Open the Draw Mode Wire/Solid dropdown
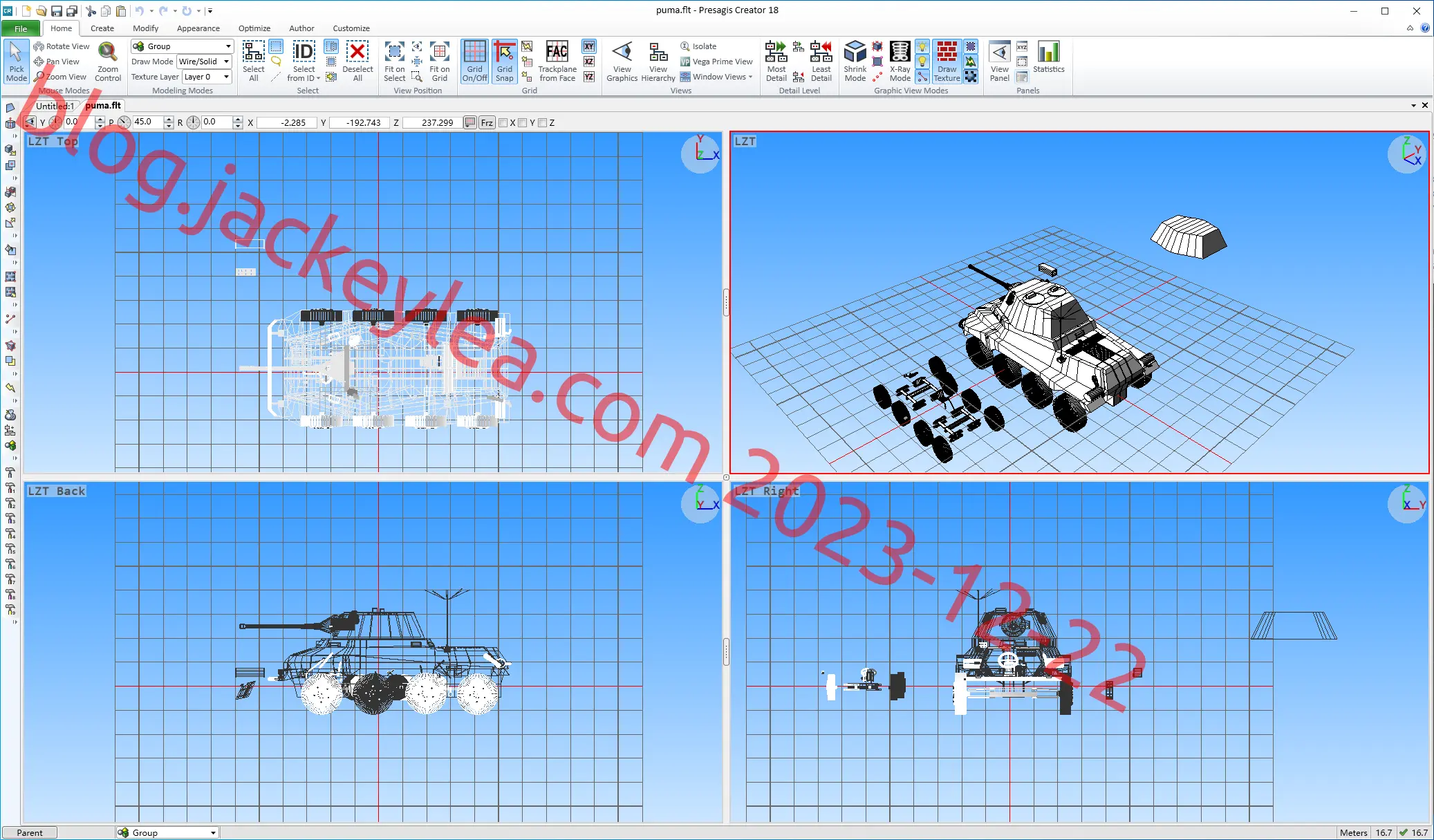The image size is (1434, 840). coord(204,62)
